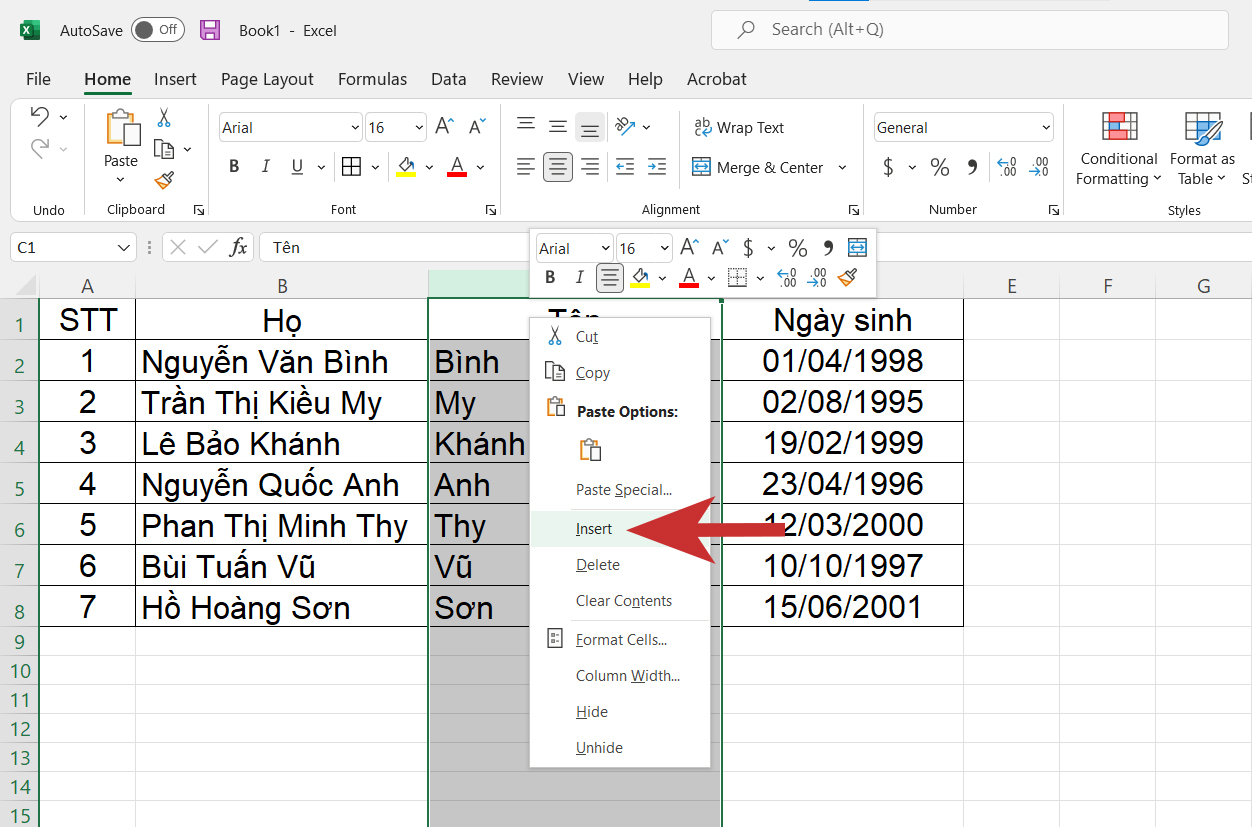Viewport: 1252px width, 827px height.
Task: Toggle Wrap Text
Action: tap(739, 128)
